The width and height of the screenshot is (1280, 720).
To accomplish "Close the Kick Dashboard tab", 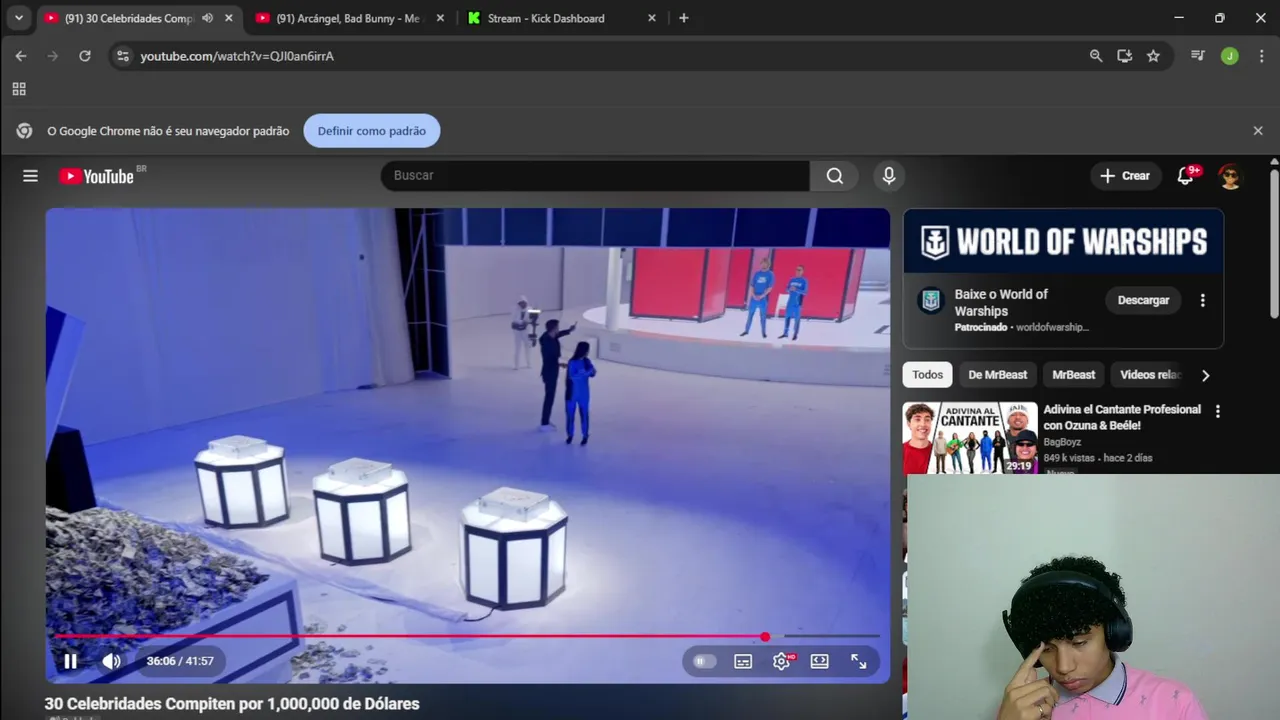I will [652, 18].
